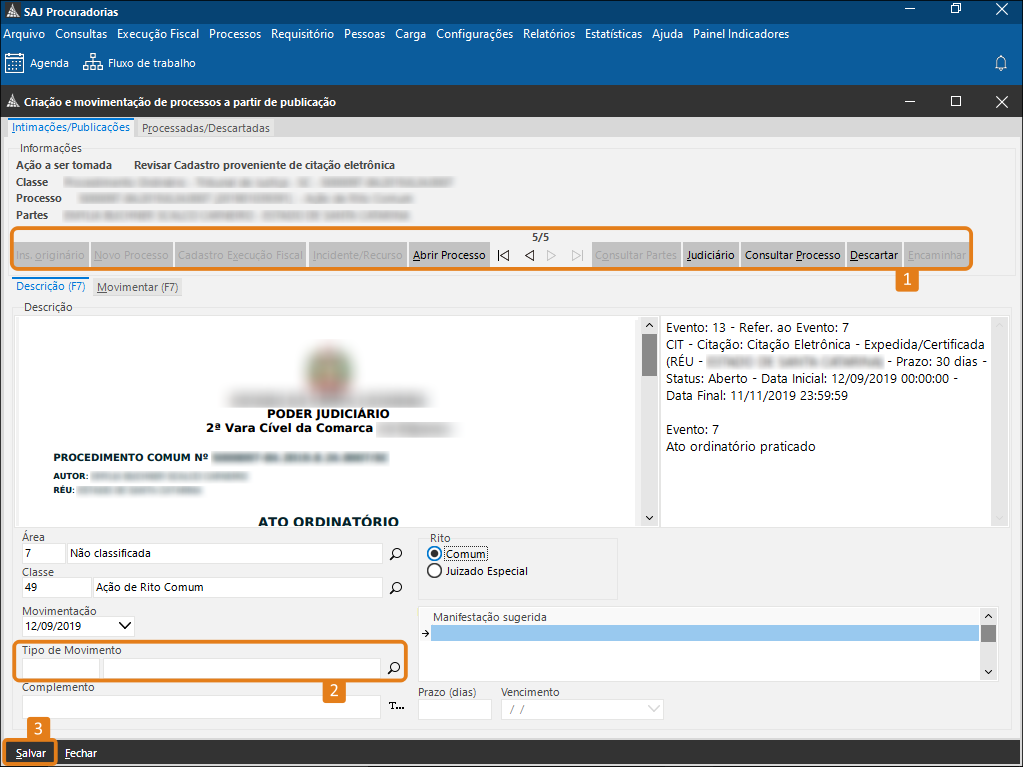Click the Salvar button
Screen dimensions: 1023x767
[x=31, y=753]
